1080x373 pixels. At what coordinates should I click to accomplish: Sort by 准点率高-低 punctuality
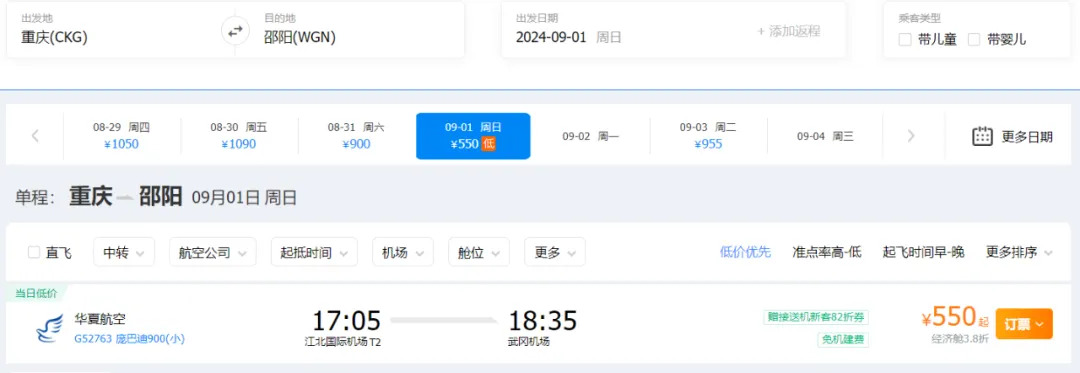click(x=827, y=253)
